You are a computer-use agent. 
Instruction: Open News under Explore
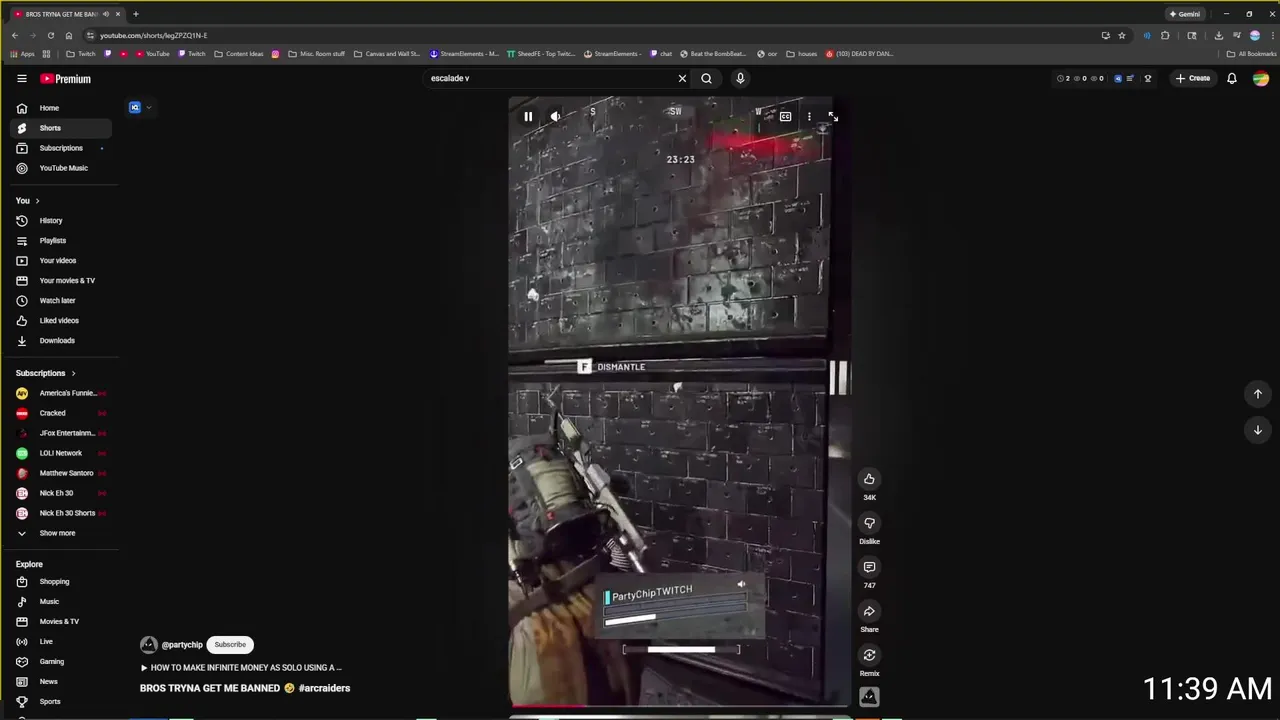60,681
